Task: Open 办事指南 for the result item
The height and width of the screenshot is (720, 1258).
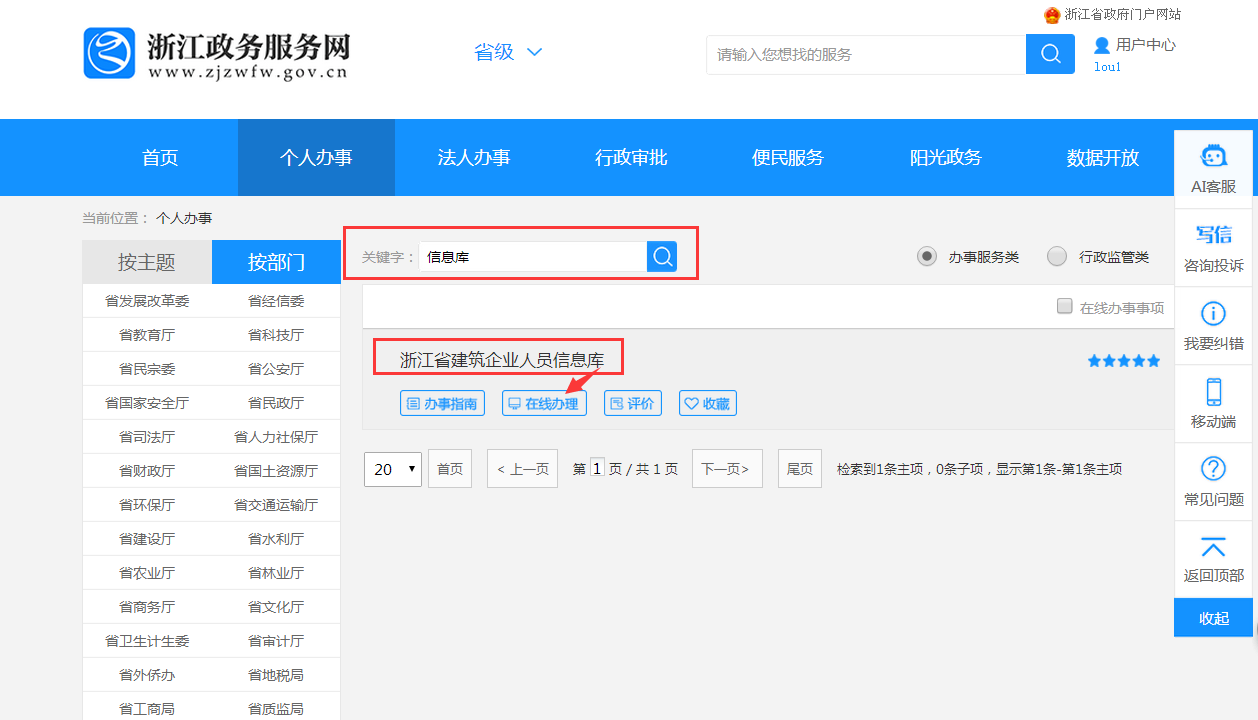Action: coord(442,404)
